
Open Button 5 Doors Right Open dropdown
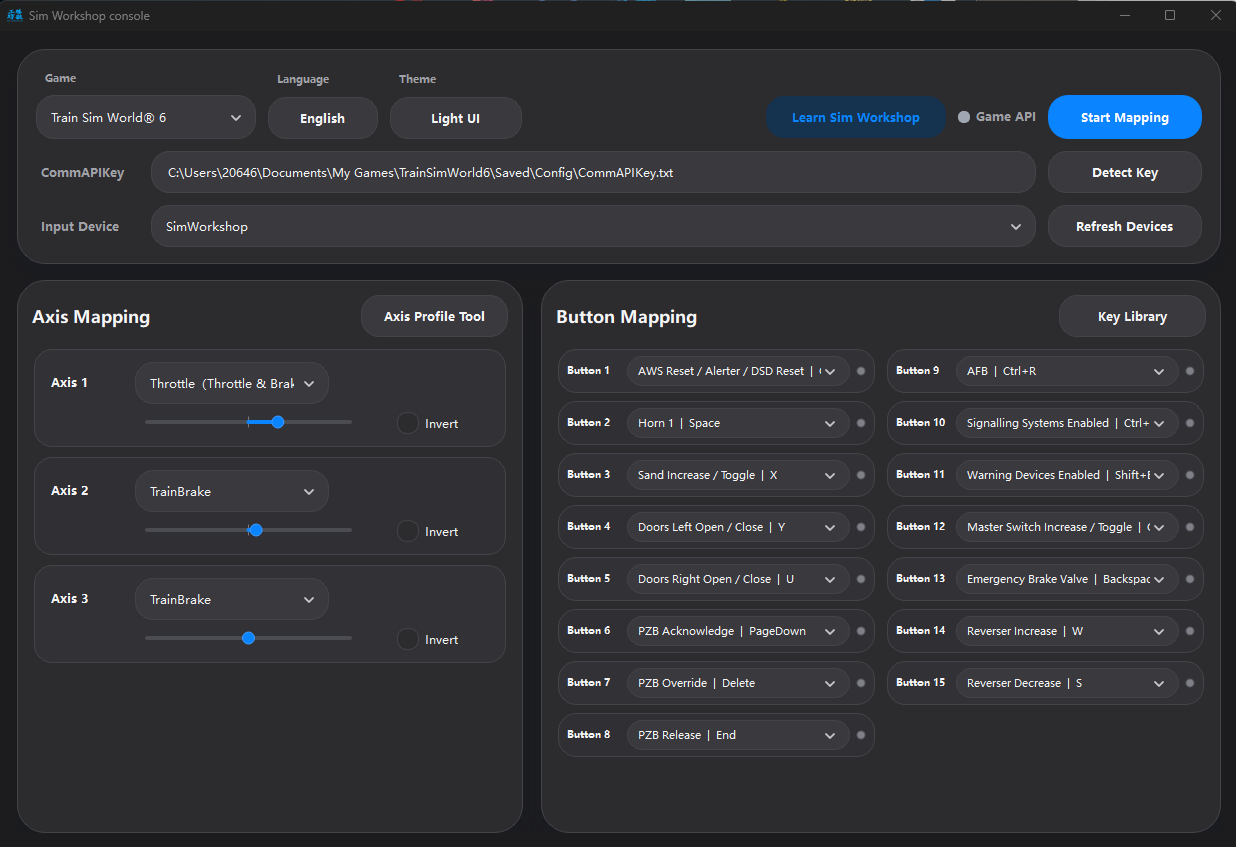(738, 579)
